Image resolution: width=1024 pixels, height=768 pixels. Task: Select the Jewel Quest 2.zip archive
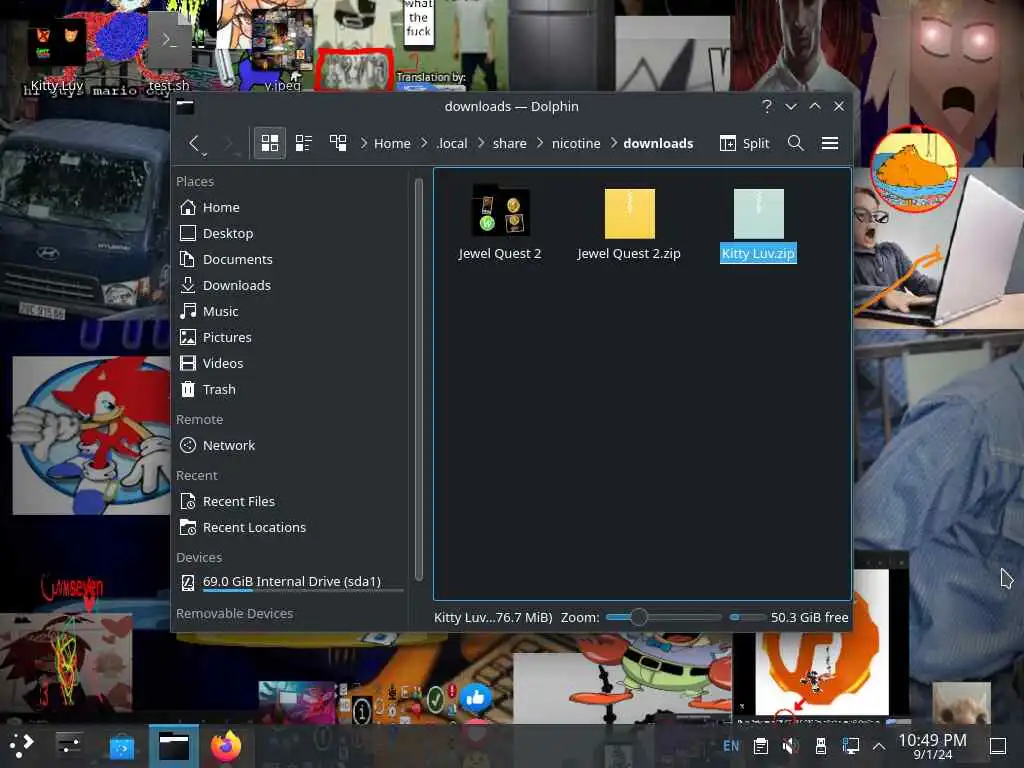point(629,224)
